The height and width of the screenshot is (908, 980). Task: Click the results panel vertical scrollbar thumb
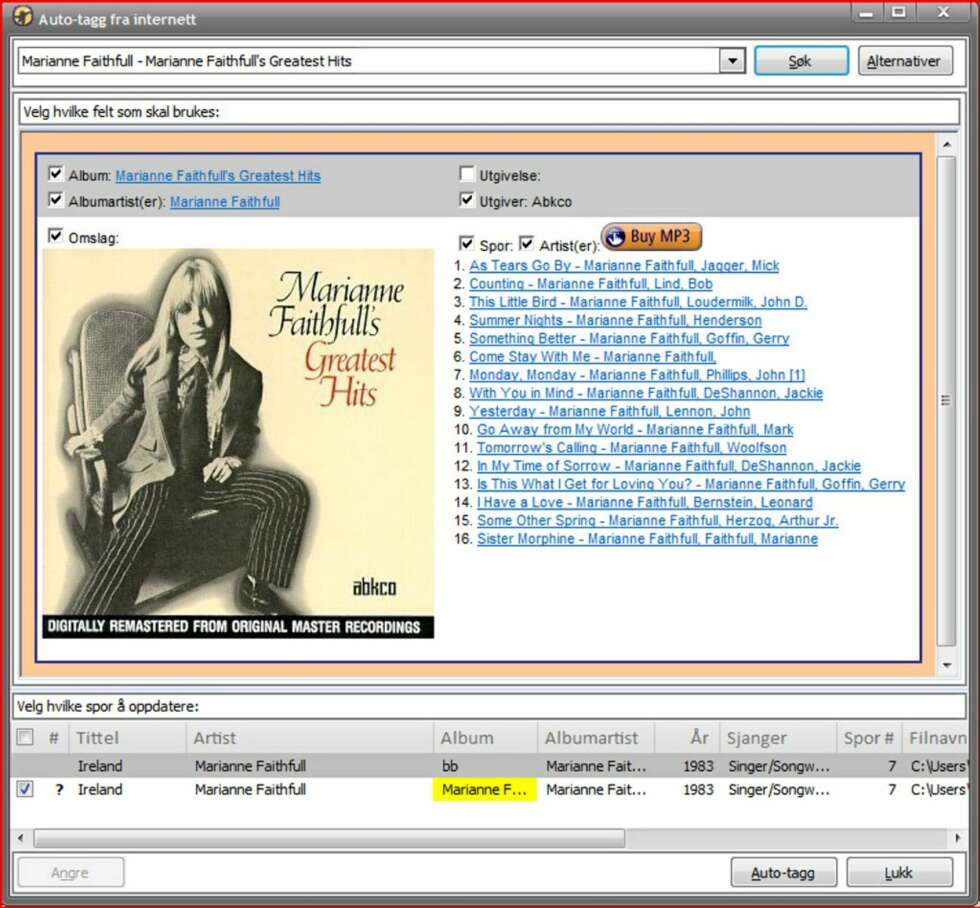(x=947, y=401)
